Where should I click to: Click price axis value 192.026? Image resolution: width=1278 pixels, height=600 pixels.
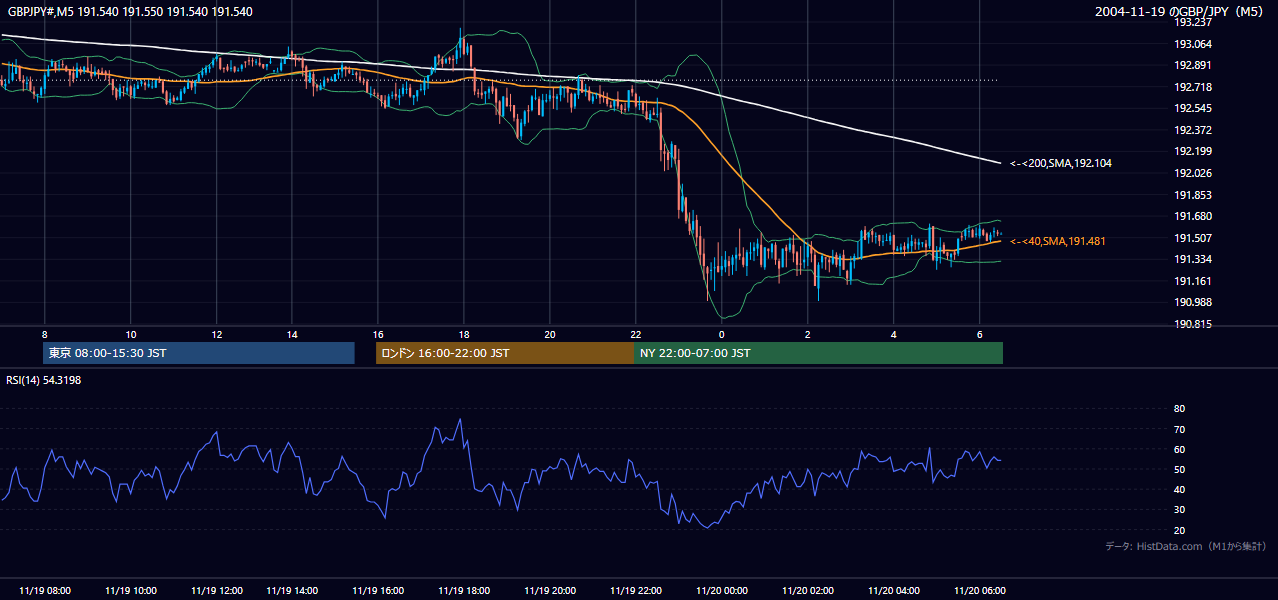(1193, 173)
